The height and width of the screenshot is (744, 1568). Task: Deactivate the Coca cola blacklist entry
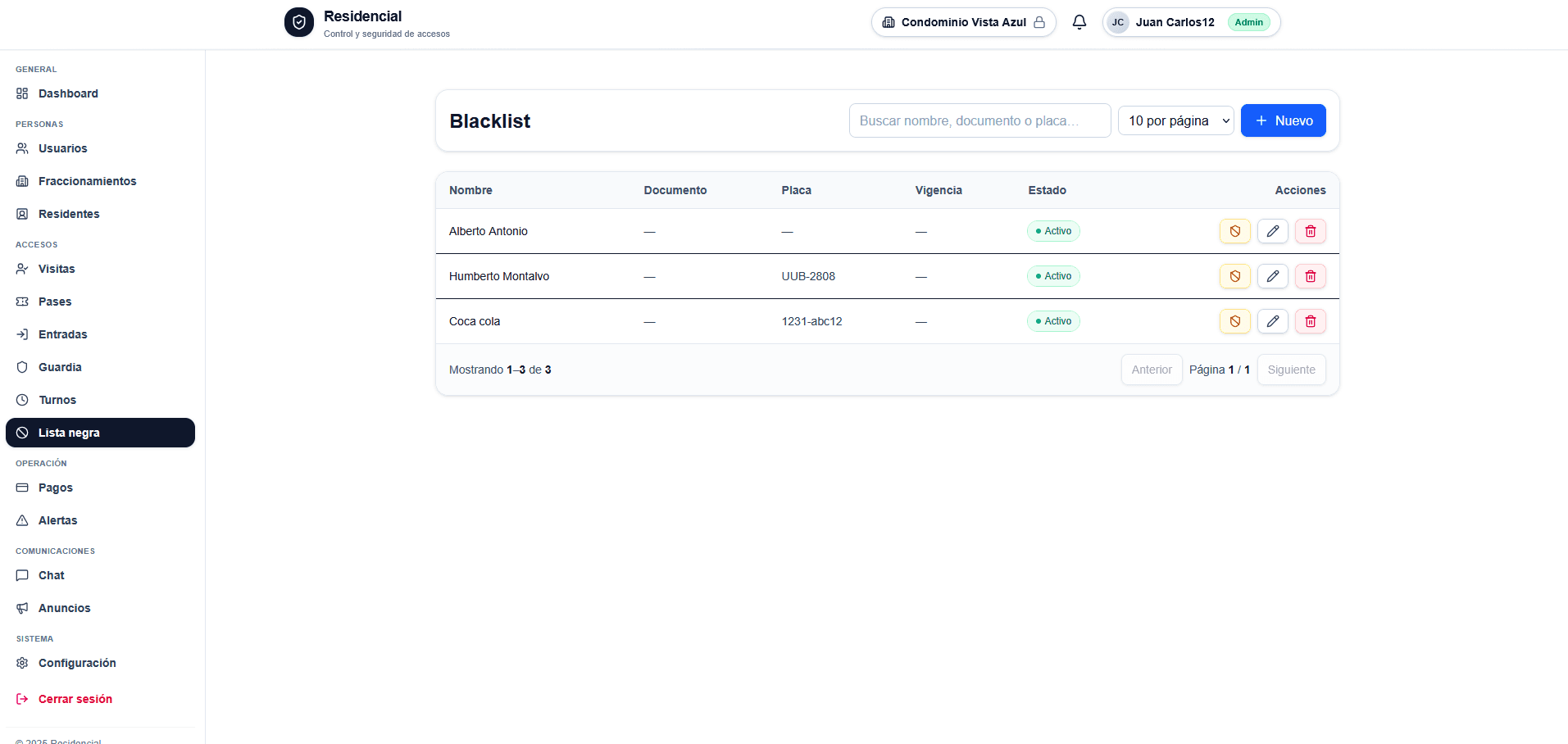[x=1234, y=321]
